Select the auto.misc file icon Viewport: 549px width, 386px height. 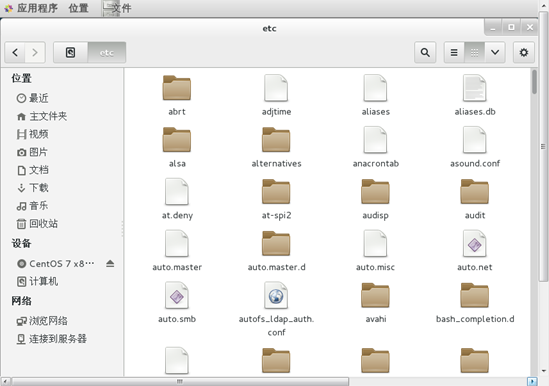pos(375,243)
